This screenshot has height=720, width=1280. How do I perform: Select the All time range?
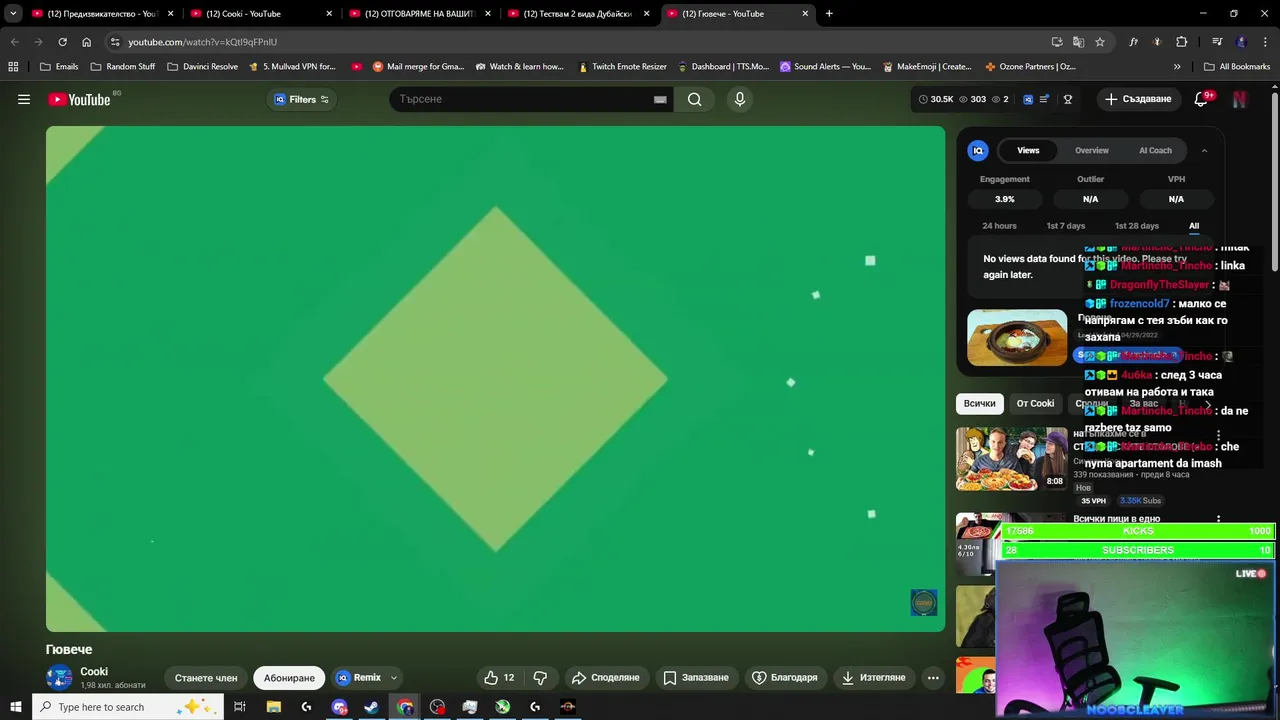click(x=1194, y=226)
